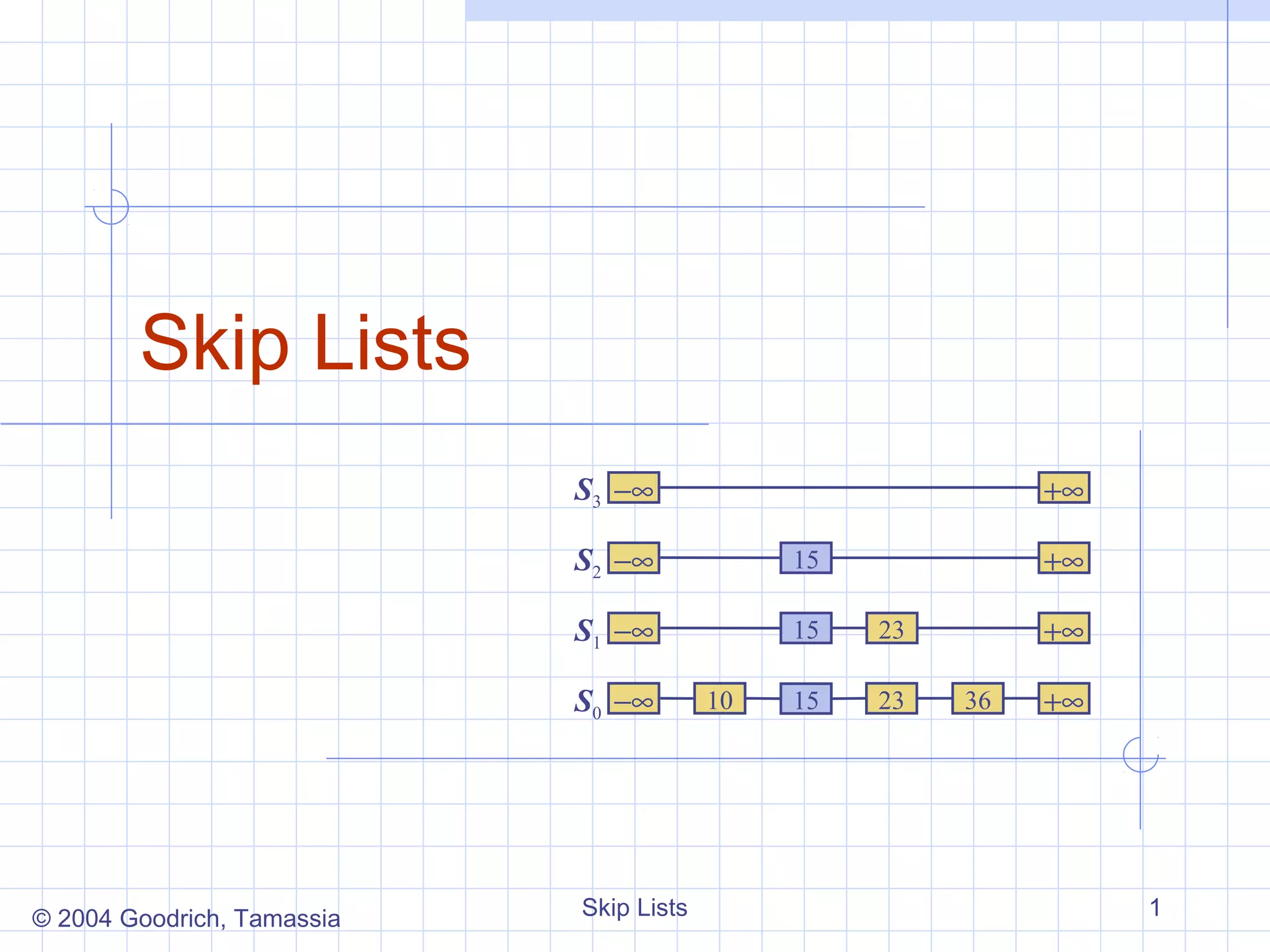Screen dimensions: 1270x952
Task: Click the Skip Lists footer text
Action: click(x=634, y=907)
